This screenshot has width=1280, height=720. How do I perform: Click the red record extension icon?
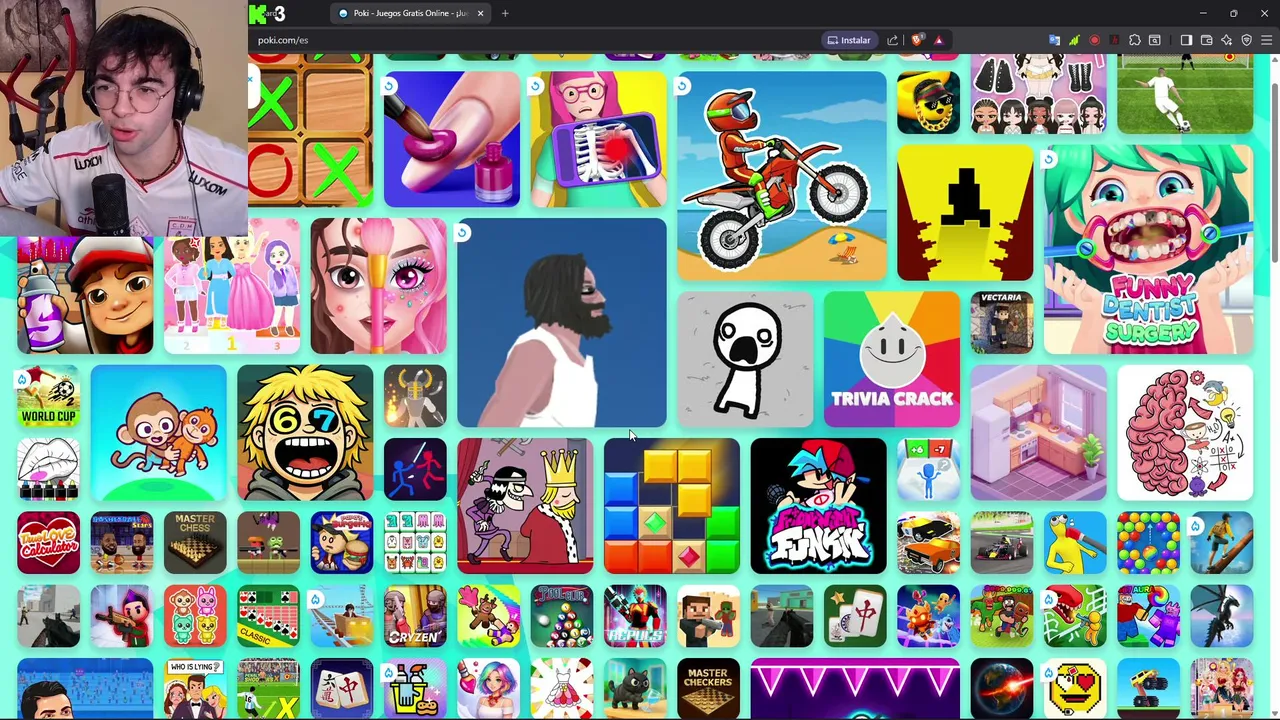1094,40
